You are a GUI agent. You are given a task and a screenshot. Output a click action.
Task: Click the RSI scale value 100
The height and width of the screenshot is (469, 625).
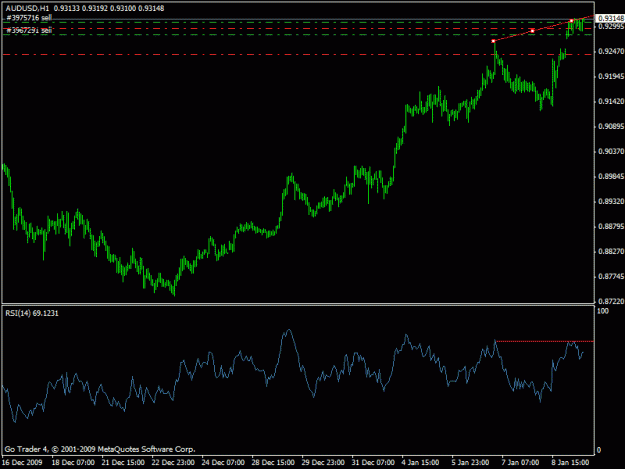pyautogui.click(x=603, y=311)
